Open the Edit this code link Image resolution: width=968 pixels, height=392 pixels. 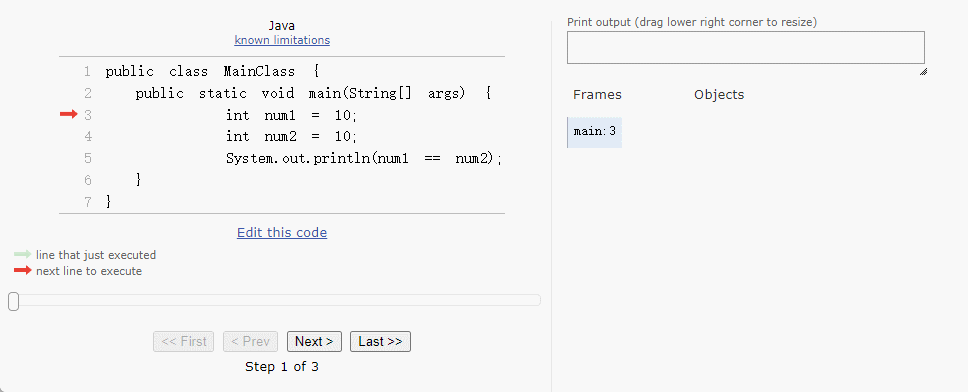click(x=282, y=233)
